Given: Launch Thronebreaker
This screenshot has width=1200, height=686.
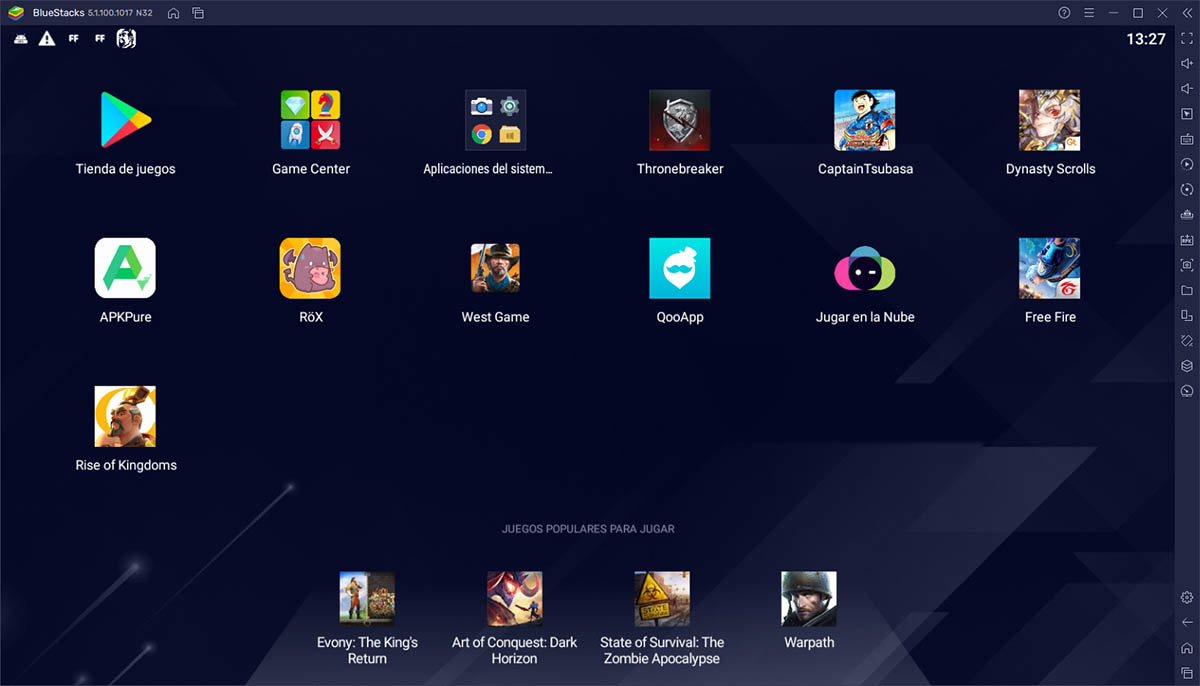Looking at the screenshot, I should coord(680,120).
